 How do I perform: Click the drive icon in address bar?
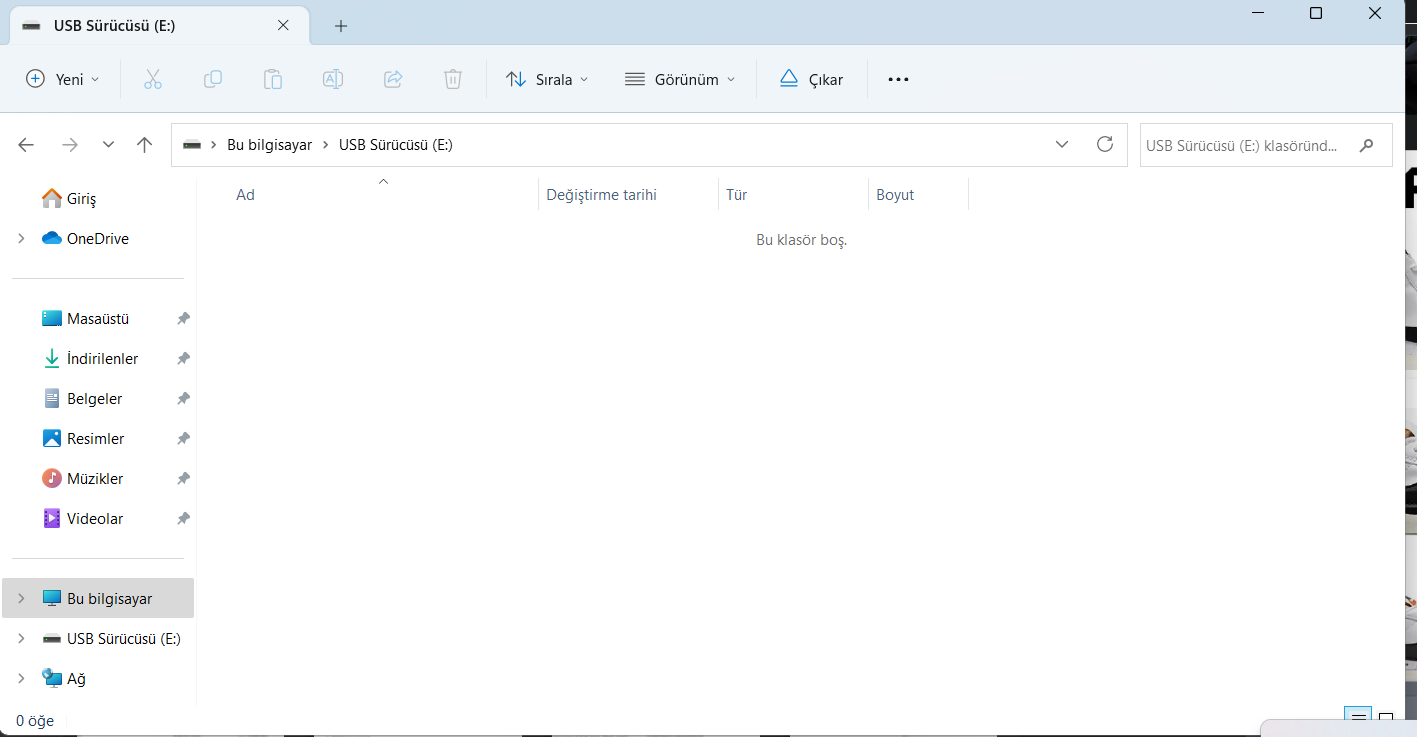[191, 145]
